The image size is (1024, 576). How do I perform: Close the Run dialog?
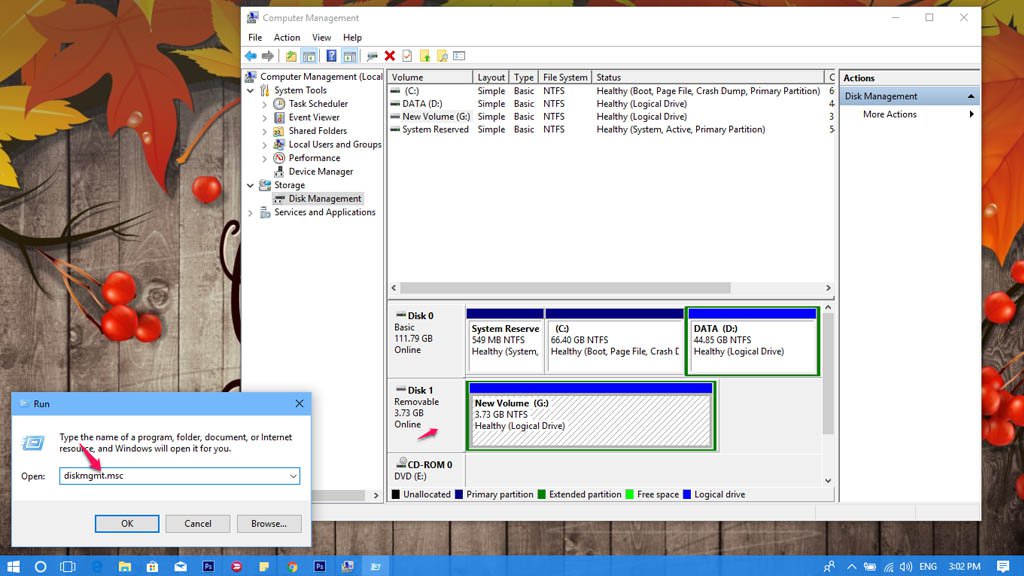click(x=299, y=404)
